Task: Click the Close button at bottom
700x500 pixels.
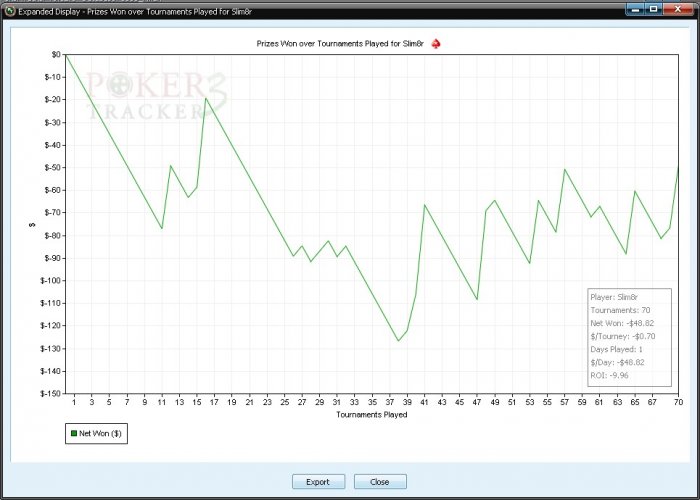Action: tap(380, 482)
